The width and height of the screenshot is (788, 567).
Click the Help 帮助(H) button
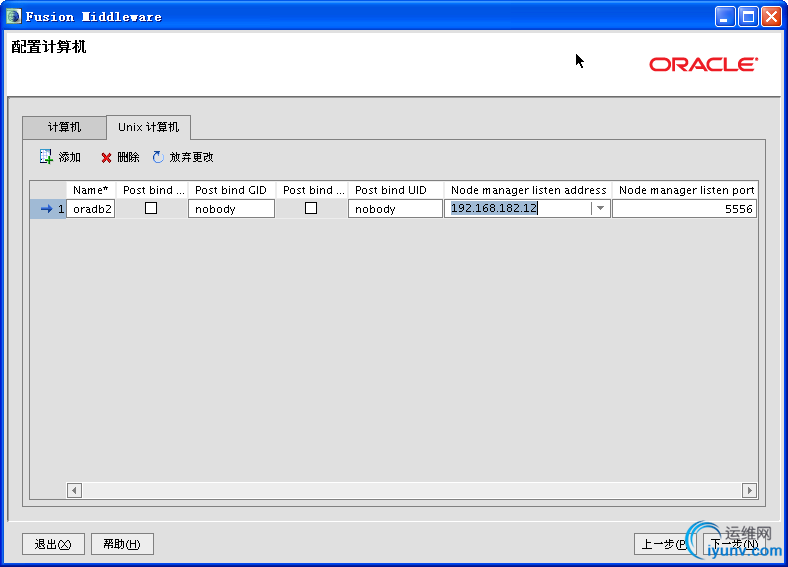(122, 544)
